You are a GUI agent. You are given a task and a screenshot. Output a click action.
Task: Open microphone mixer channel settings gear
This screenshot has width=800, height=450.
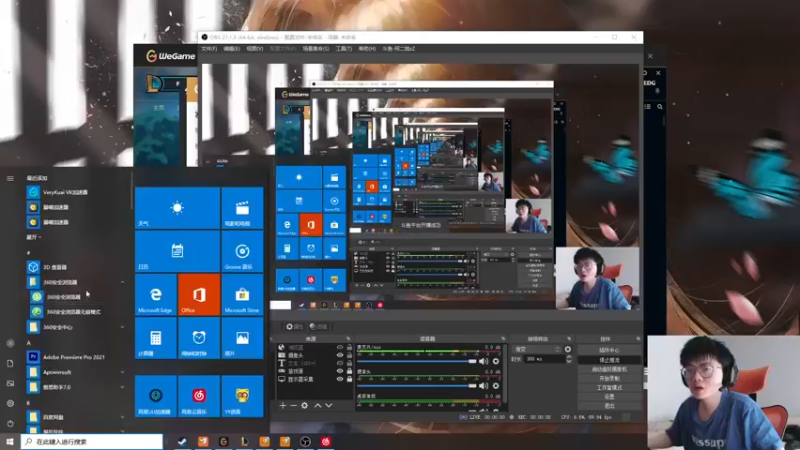point(495,361)
